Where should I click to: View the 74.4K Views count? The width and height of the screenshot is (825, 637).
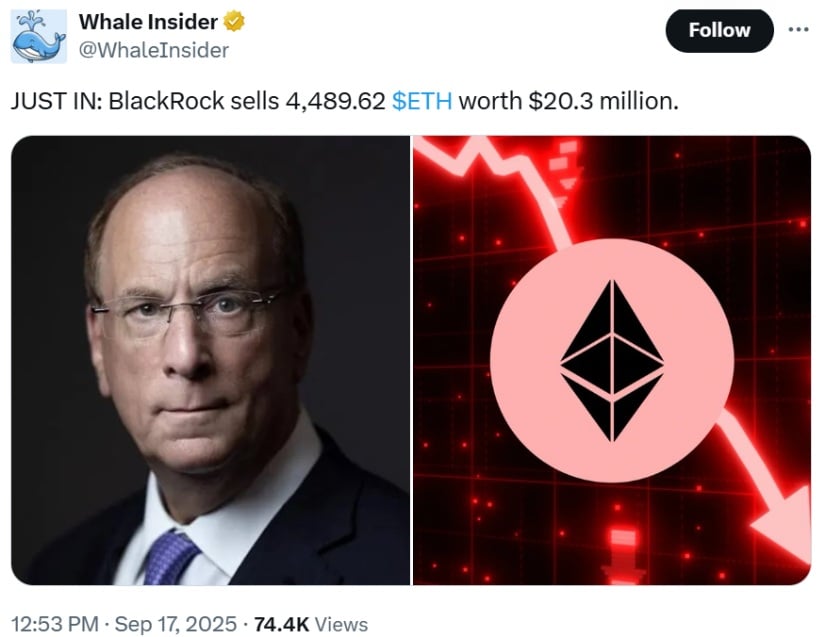[x=311, y=624]
